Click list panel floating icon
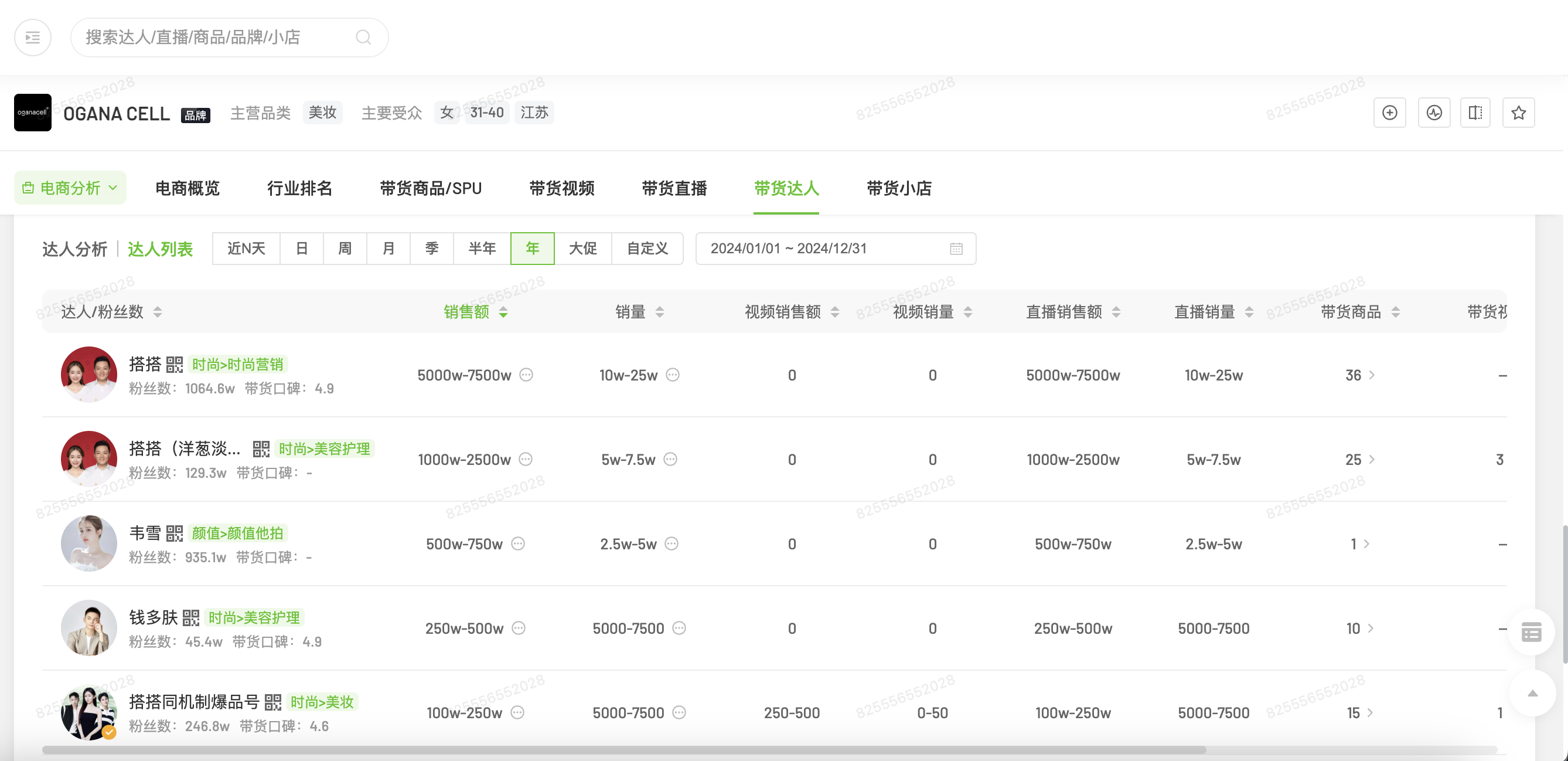The image size is (1568, 761). [x=1531, y=632]
